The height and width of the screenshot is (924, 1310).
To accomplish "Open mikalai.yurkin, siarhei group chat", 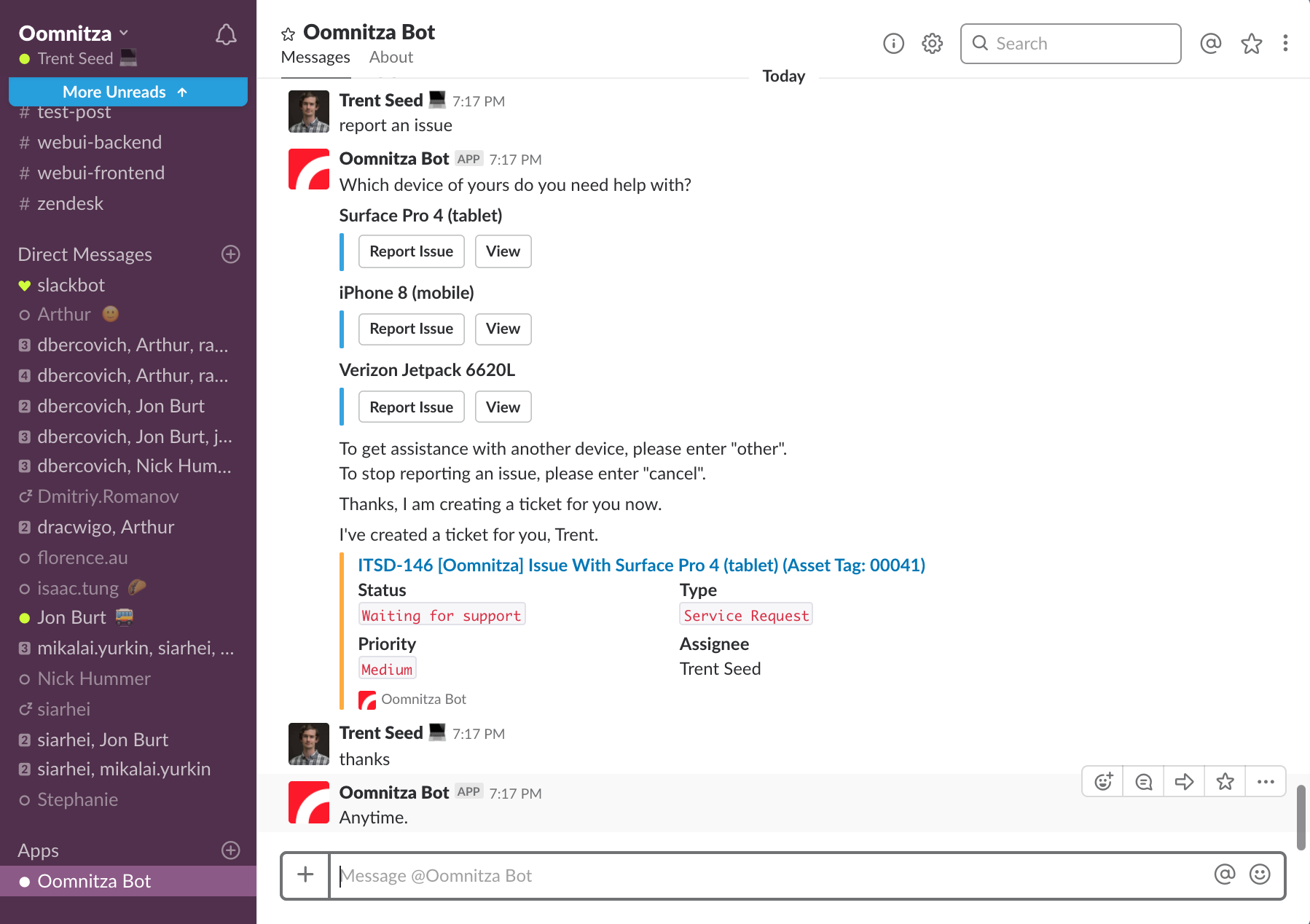I will click(128, 648).
